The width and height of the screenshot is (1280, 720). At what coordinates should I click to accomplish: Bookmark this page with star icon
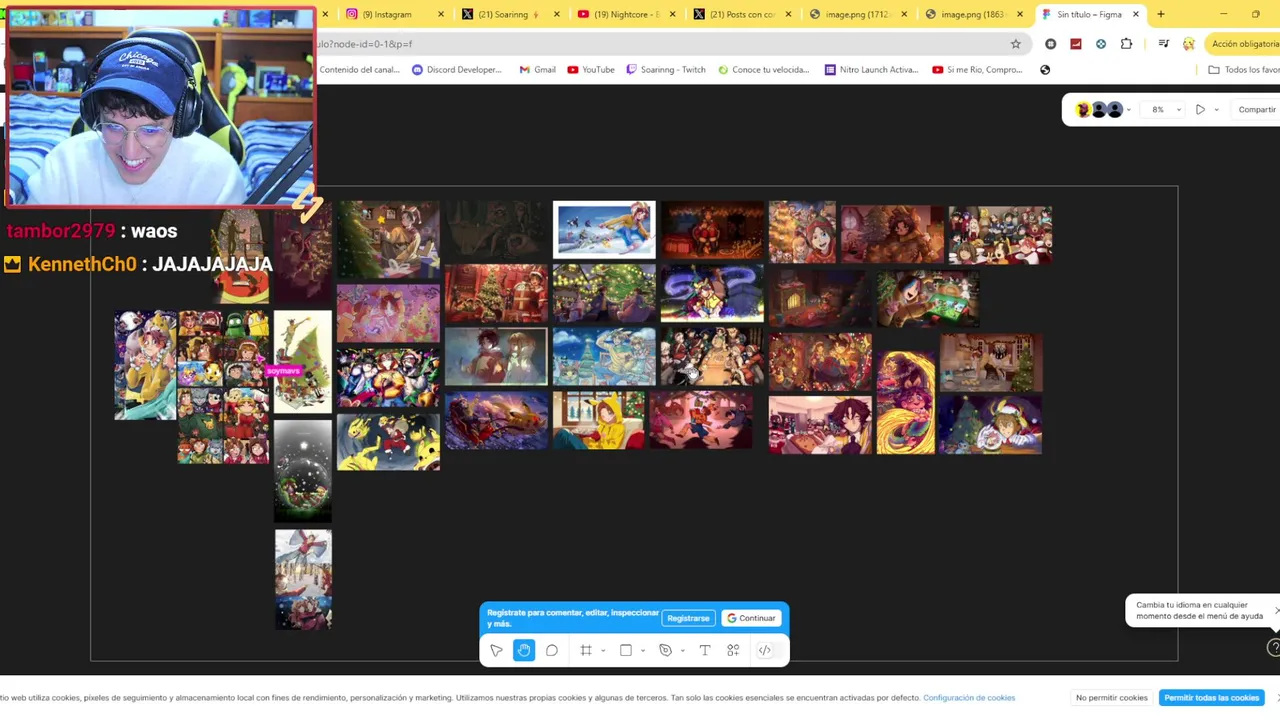pyautogui.click(x=1015, y=44)
